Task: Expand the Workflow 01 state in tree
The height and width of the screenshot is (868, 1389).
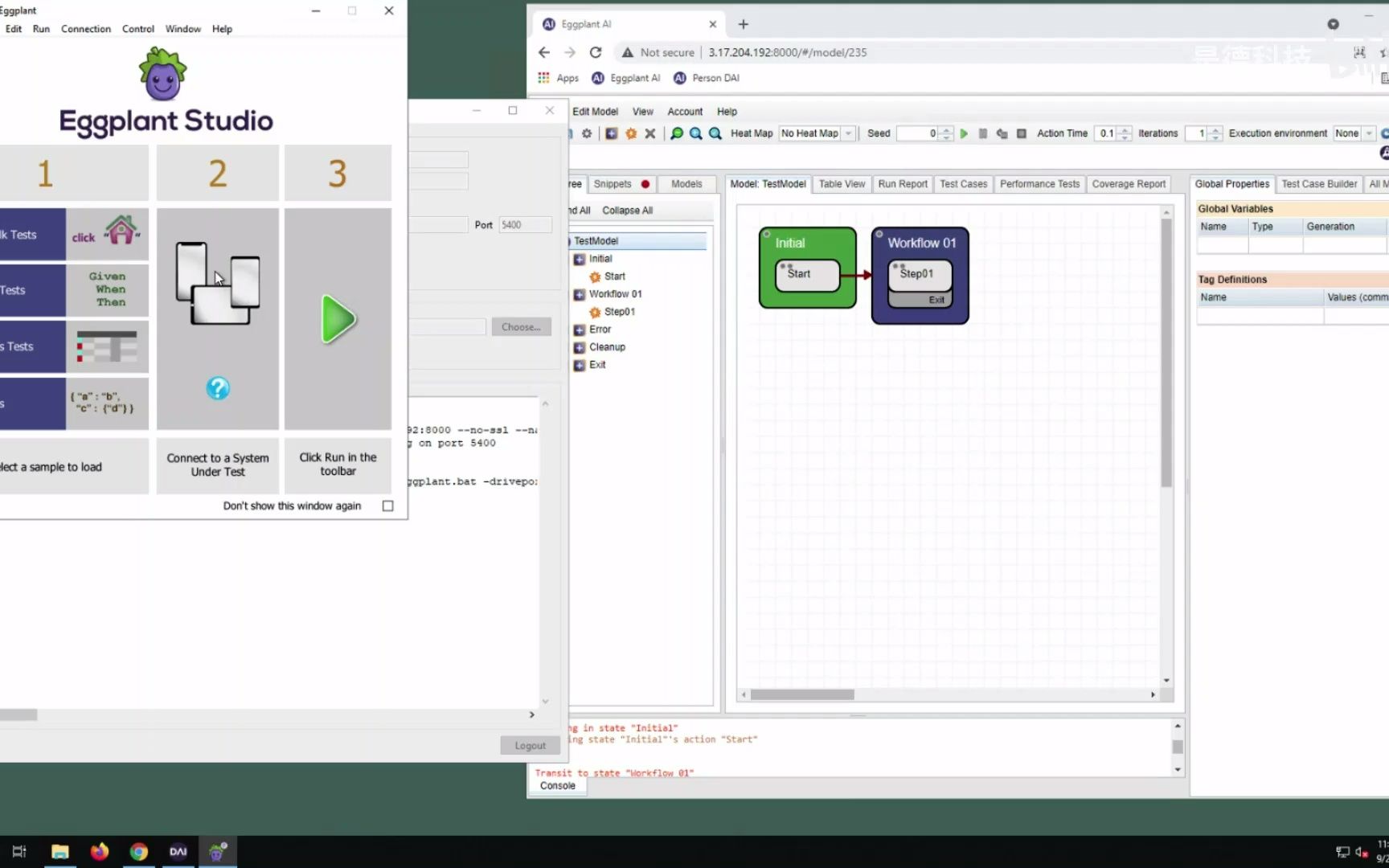Action: click(x=580, y=294)
